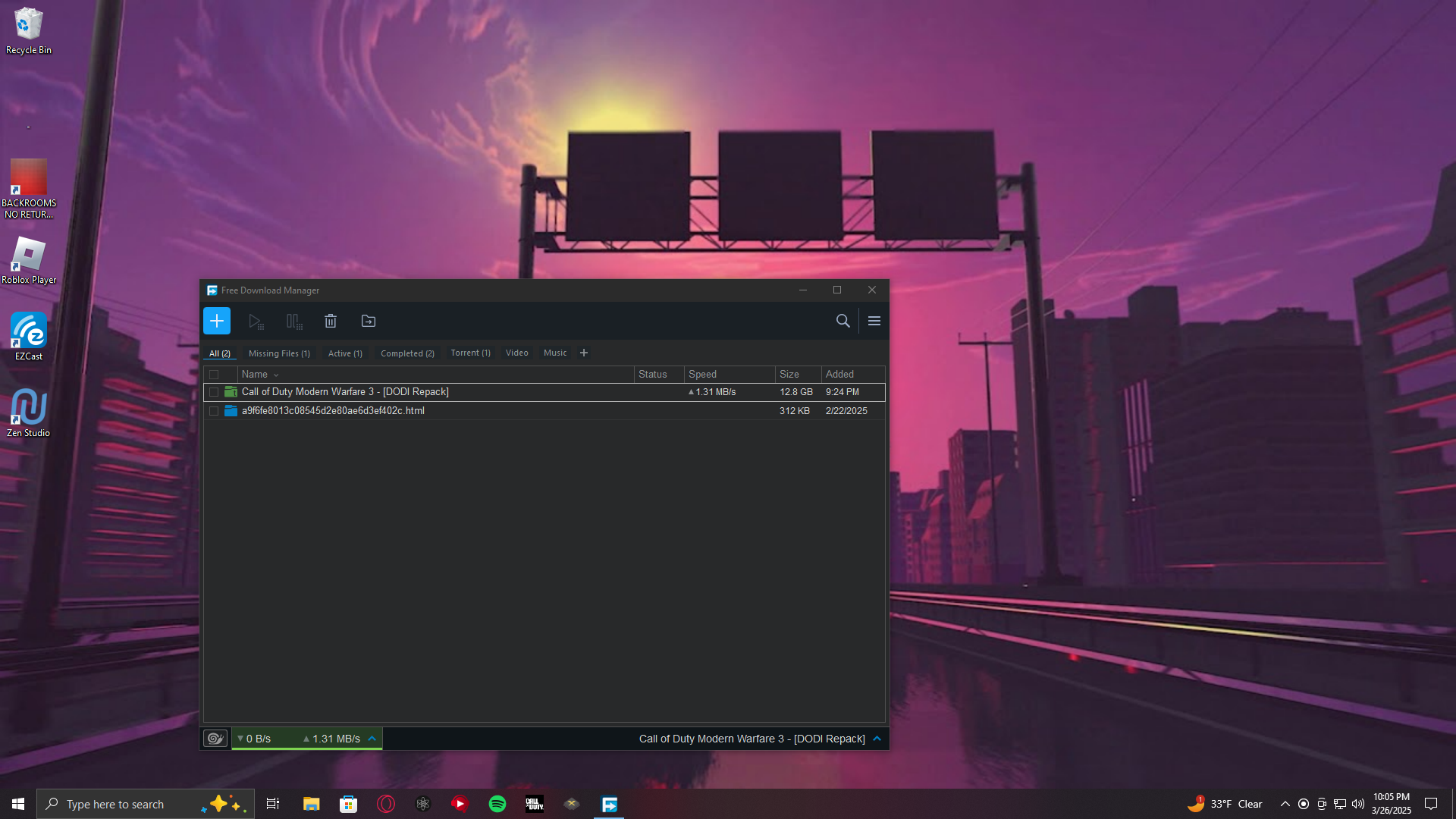Expand bottom details chevron for Call of Duty
This screenshot has height=819, width=1456.
[x=877, y=739]
